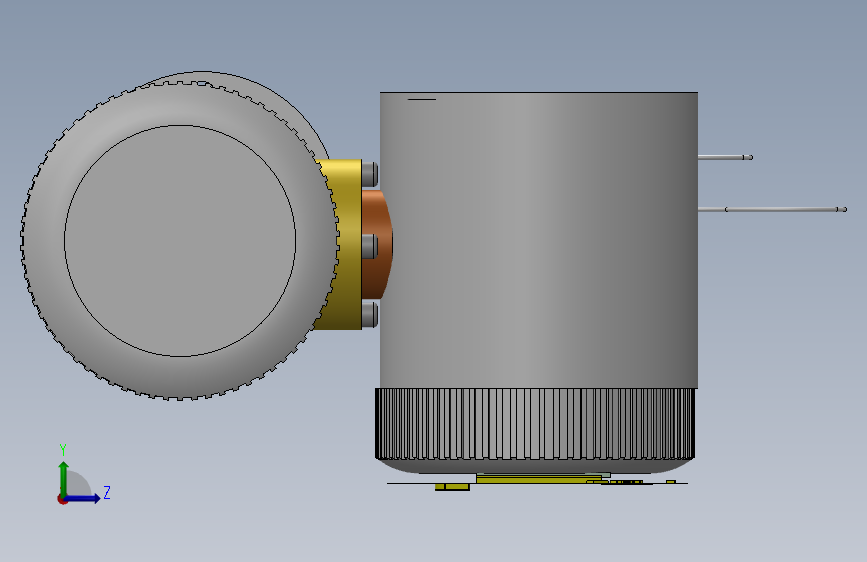
Task: Select the knurled ring below the housing
Action: coord(535,424)
